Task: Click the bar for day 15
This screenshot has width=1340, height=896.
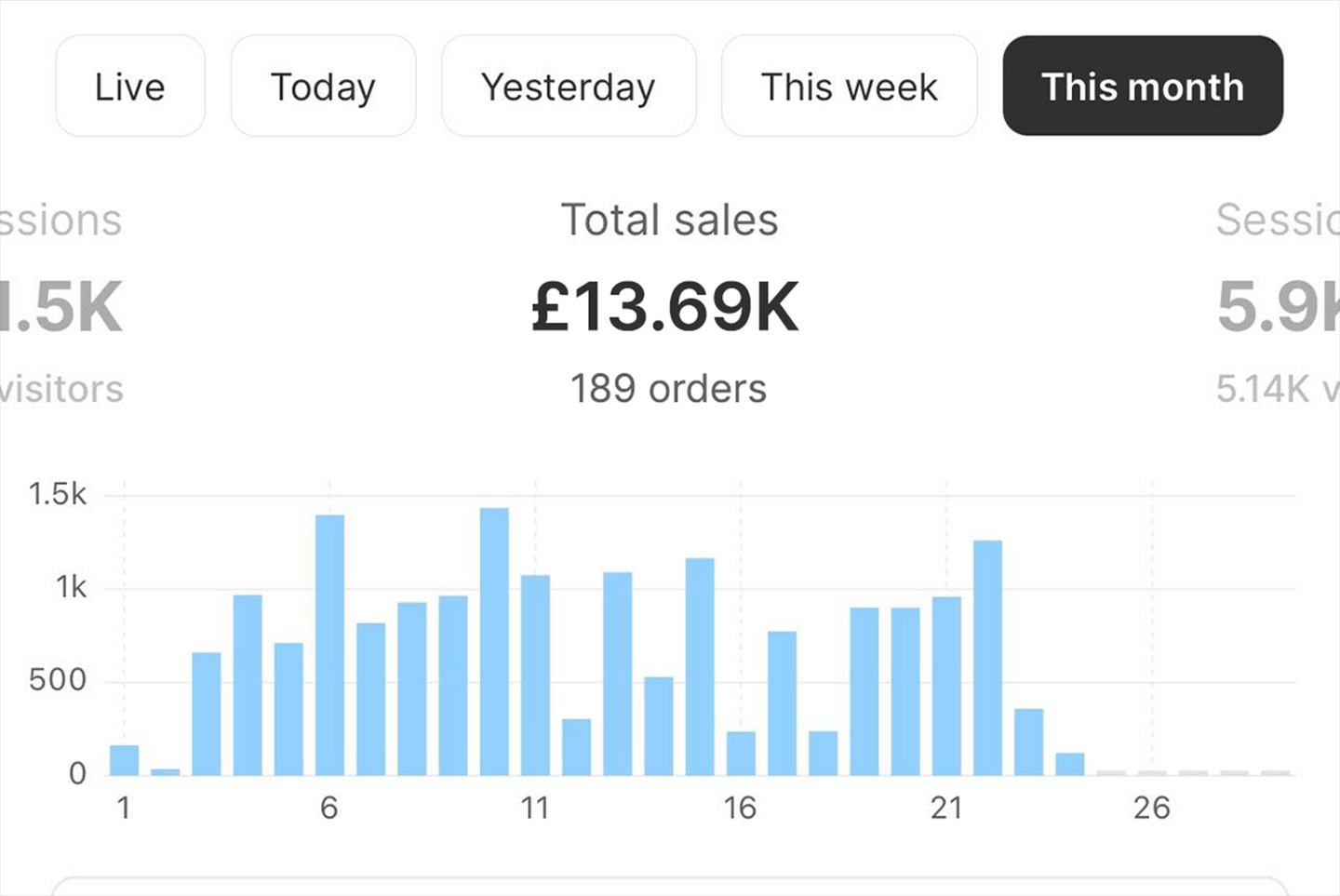Action: pos(700,666)
